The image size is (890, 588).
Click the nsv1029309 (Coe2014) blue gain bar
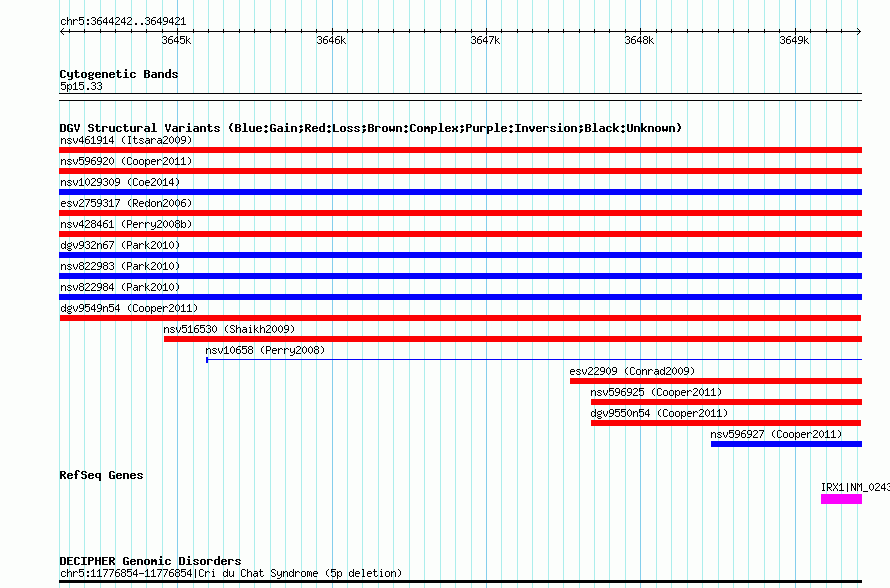460,192
